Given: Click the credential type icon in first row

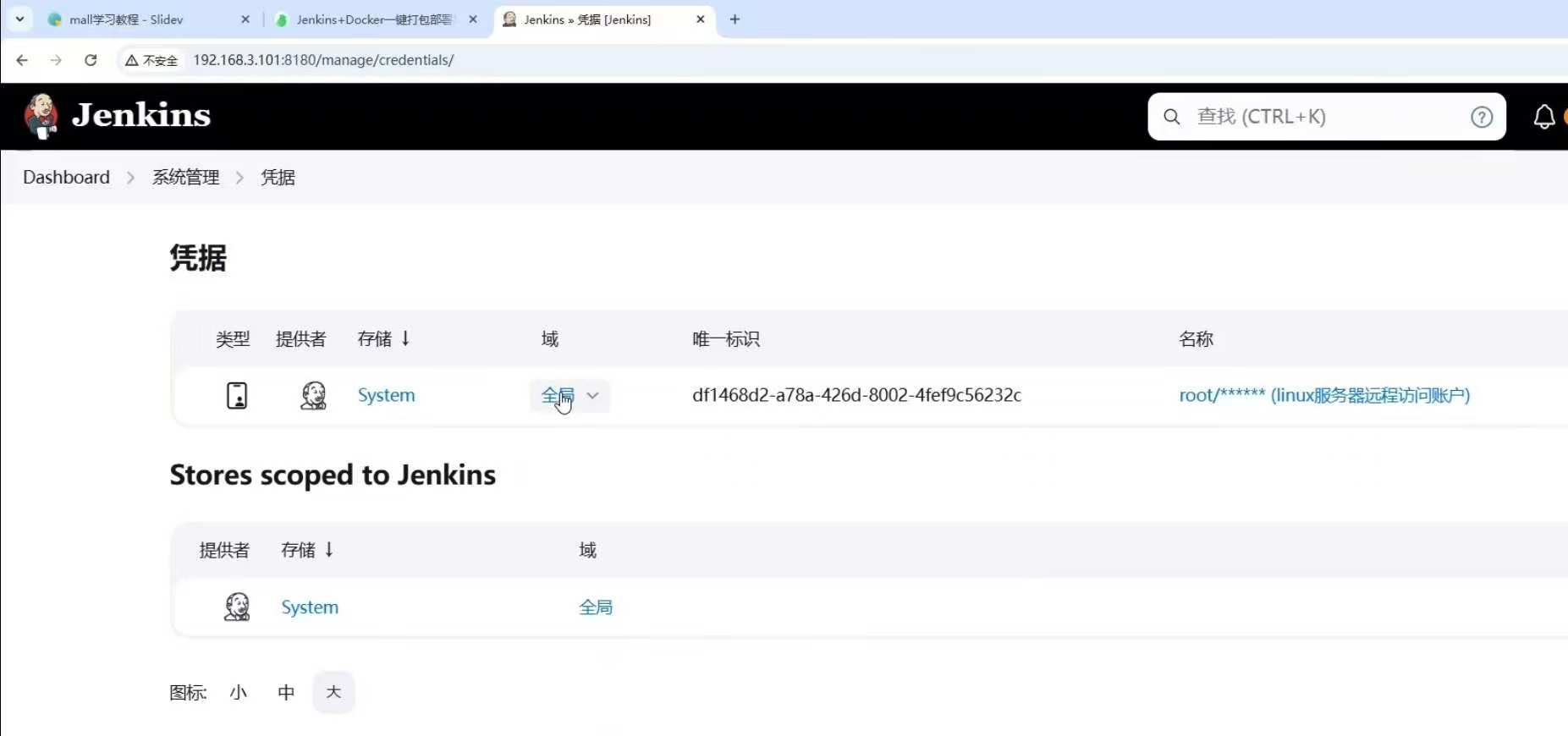Looking at the screenshot, I should point(237,395).
